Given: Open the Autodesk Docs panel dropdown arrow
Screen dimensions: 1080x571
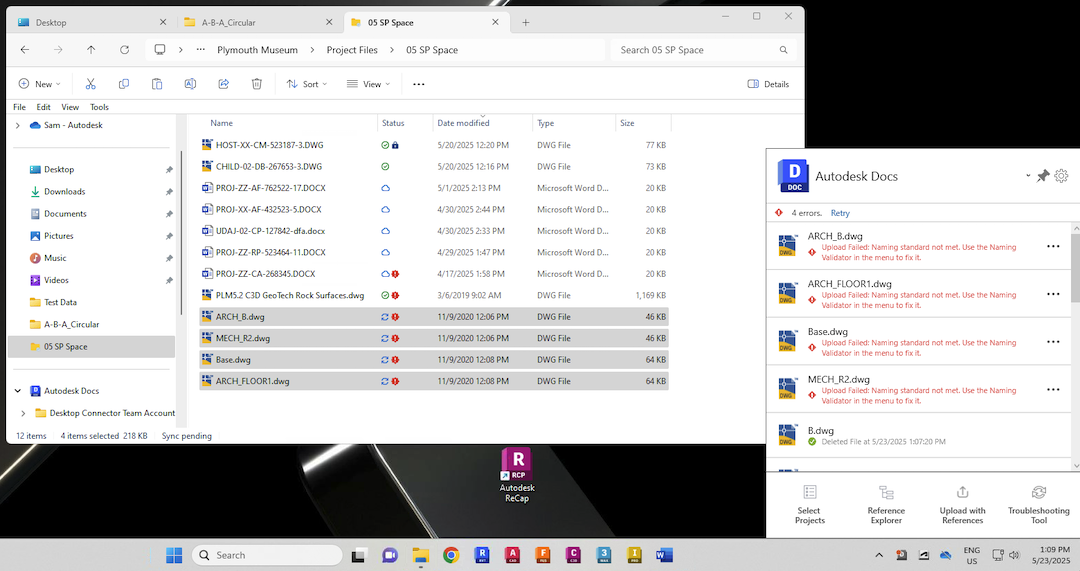Looking at the screenshot, I should [x=1028, y=176].
